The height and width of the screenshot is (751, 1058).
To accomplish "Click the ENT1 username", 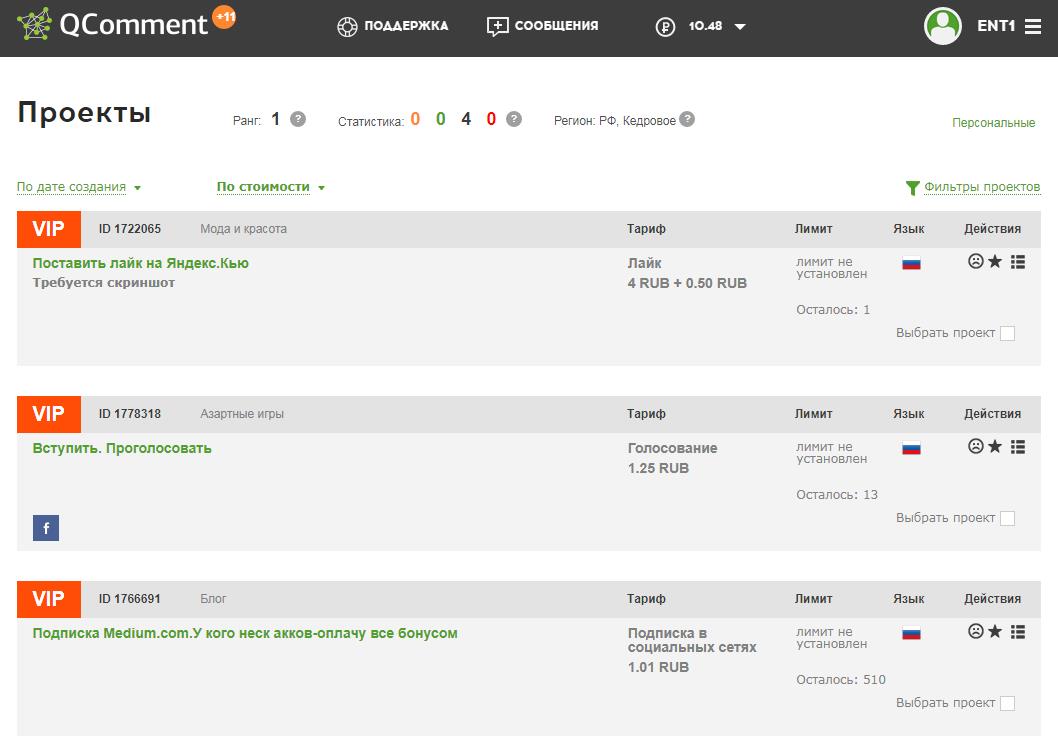I will 996,26.
